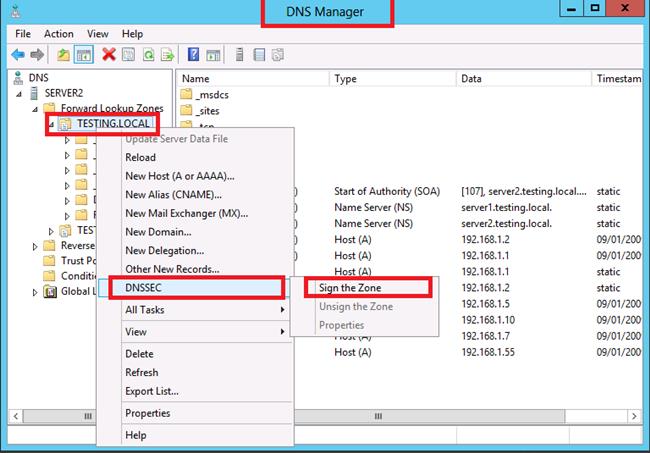Open the View menu in the menu bar
The height and width of the screenshot is (453, 650).
point(97,34)
